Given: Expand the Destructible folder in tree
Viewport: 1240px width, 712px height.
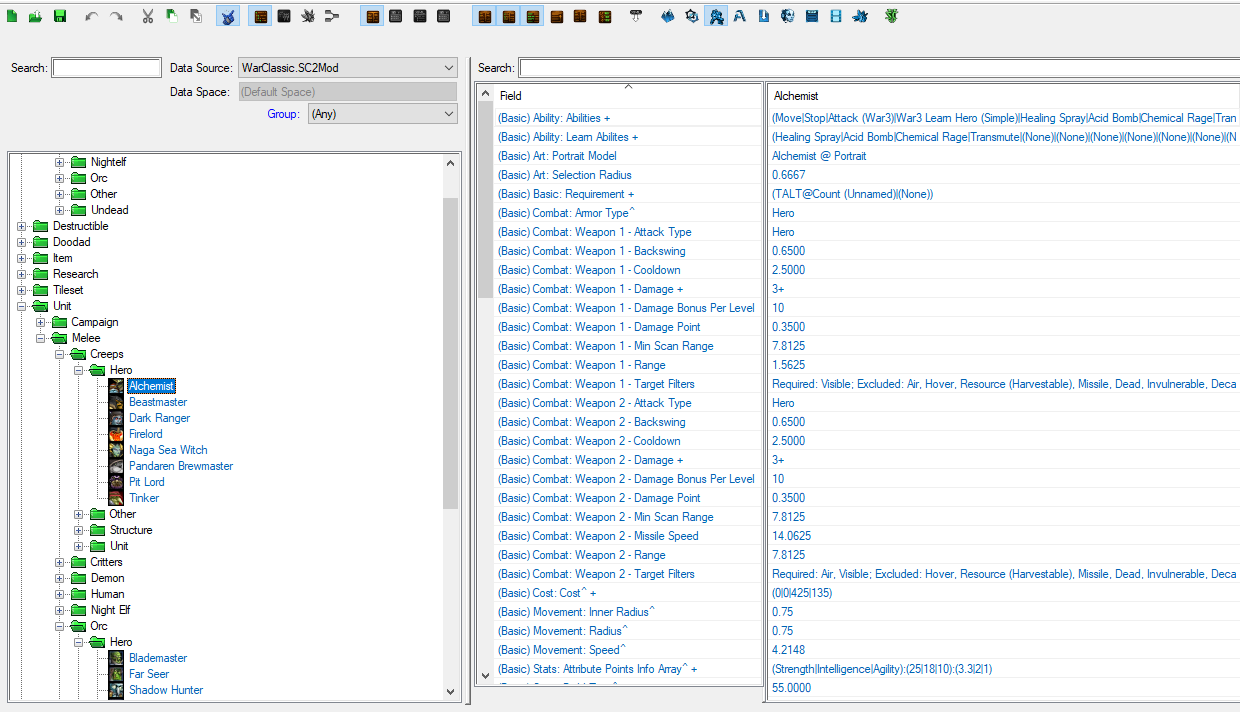Looking at the screenshot, I should pyautogui.click(x=22, y=226).
